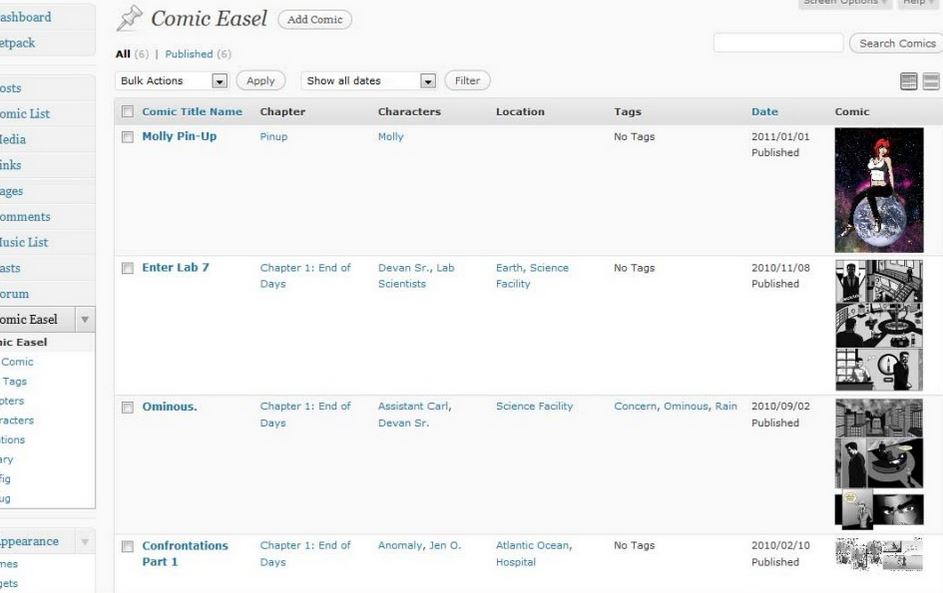Click Chapter 1 link in Enter Lab 7 row
The width and height of the screenshot is (943, 593).
(305, 275)
